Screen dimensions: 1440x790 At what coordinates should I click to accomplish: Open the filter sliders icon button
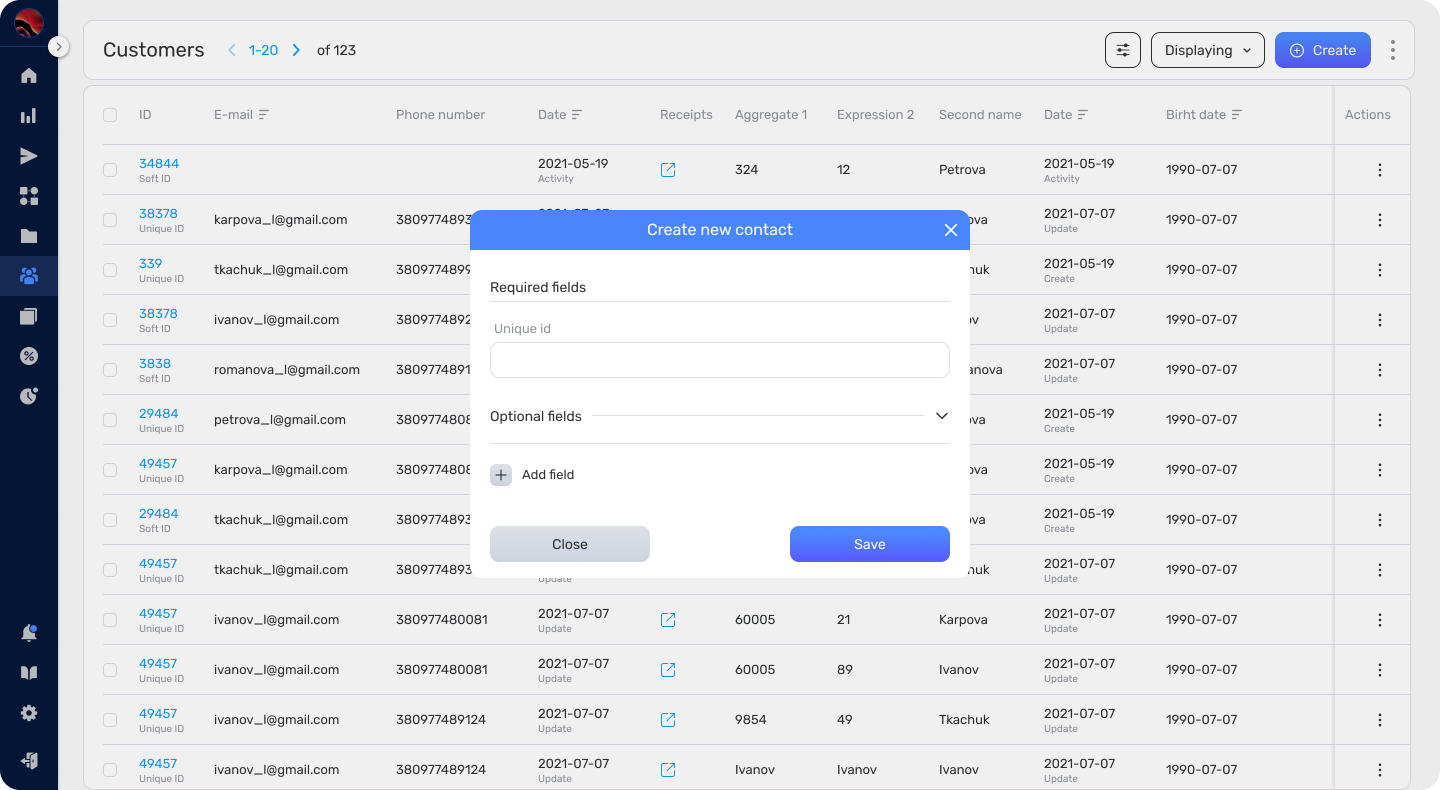(1123, 50)
